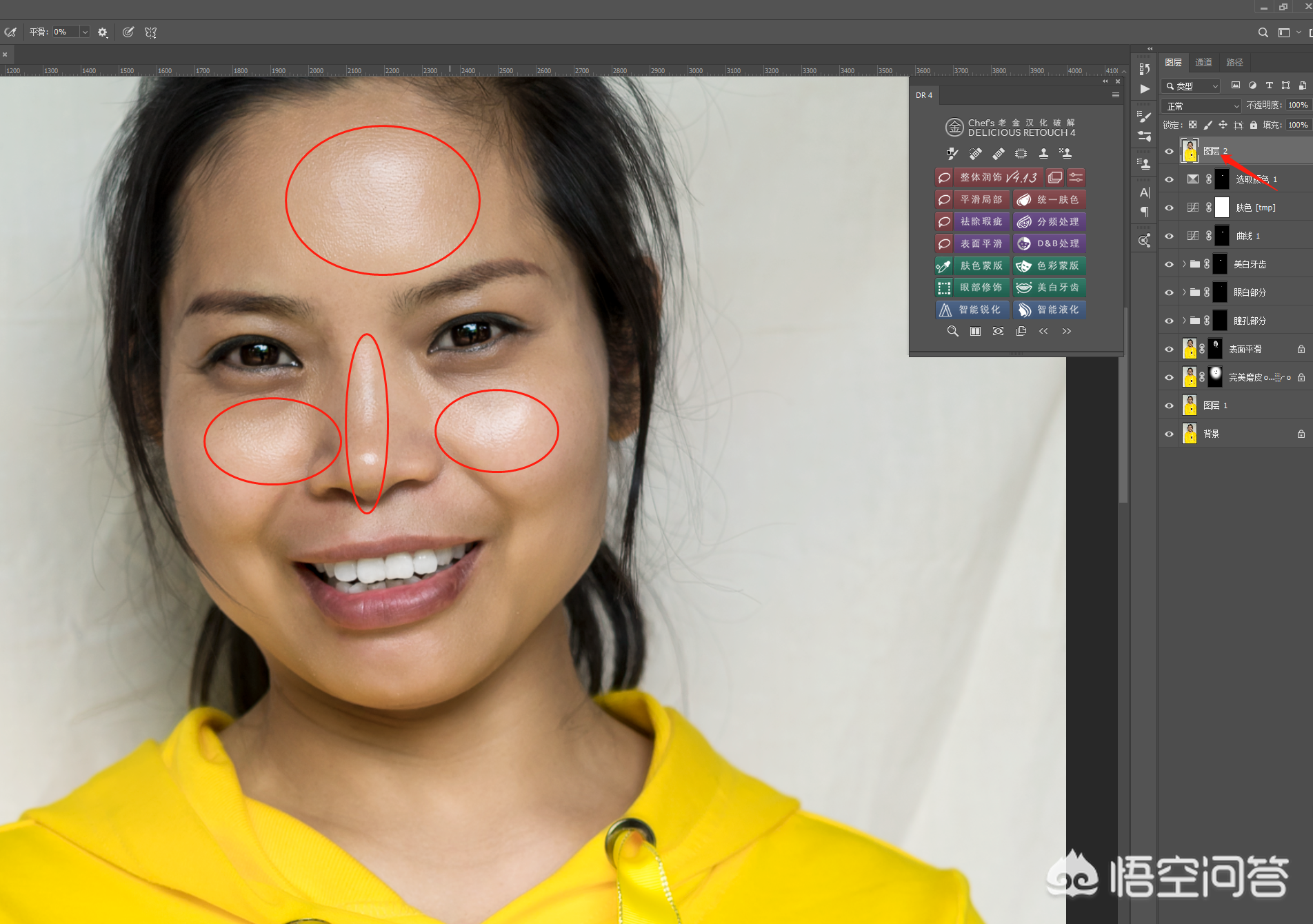Select the spot healing brush icon in DR4

(975, 153)
